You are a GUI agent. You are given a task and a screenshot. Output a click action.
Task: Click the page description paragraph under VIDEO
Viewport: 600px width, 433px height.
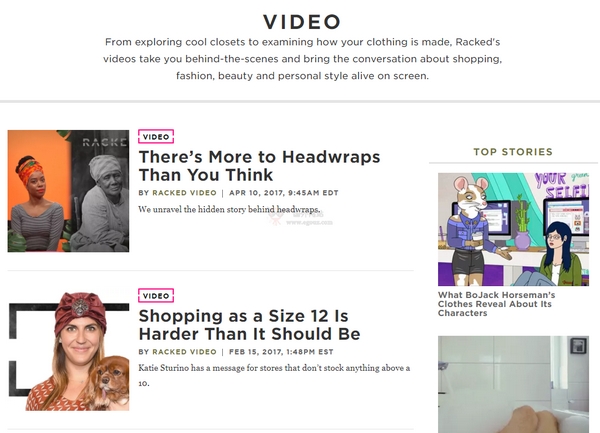click(x=302, y=59)
